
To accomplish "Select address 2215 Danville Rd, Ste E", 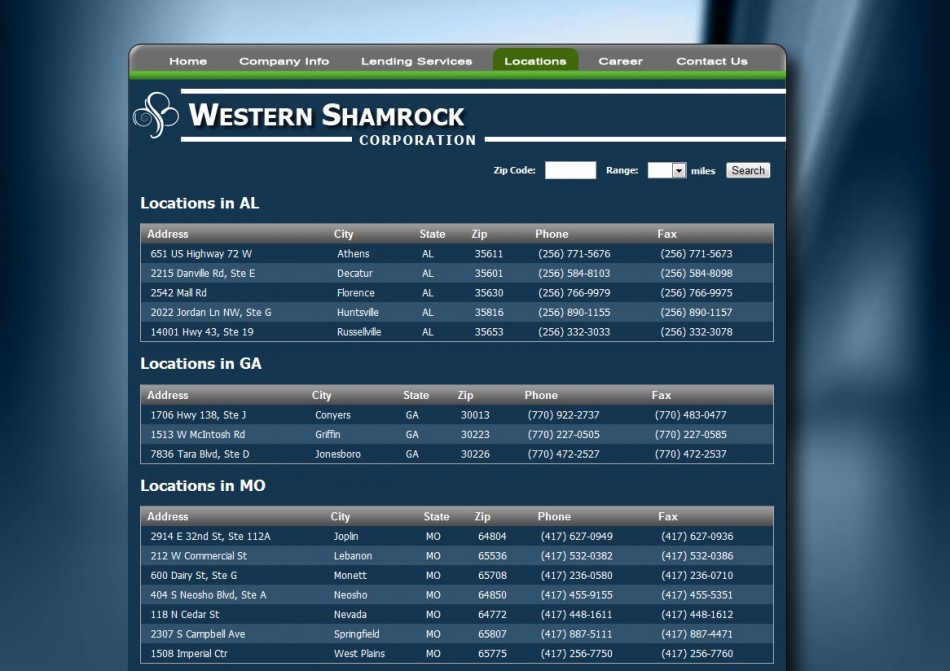I will click(203, 273).
